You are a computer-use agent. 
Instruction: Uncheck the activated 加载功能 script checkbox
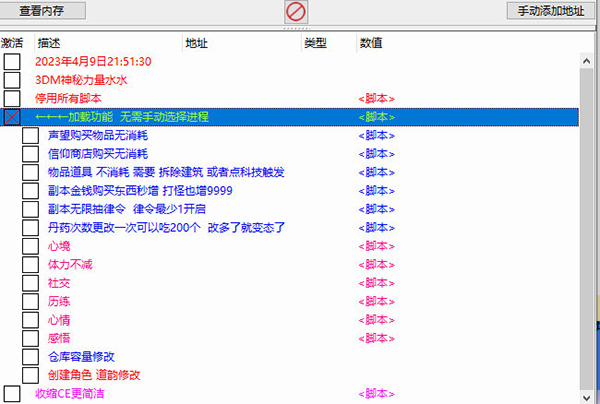(x=12, y=117)
